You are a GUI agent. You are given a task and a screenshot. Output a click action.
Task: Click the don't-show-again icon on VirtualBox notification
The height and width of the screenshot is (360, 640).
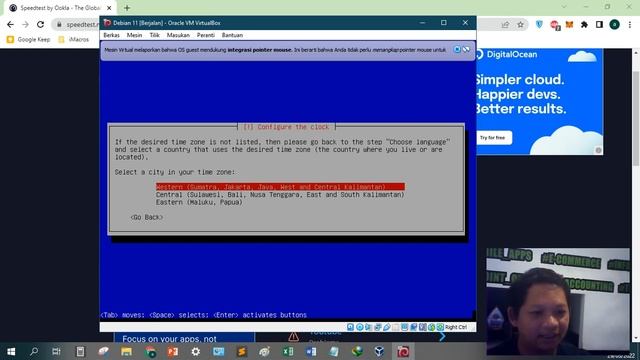[466, 49]
